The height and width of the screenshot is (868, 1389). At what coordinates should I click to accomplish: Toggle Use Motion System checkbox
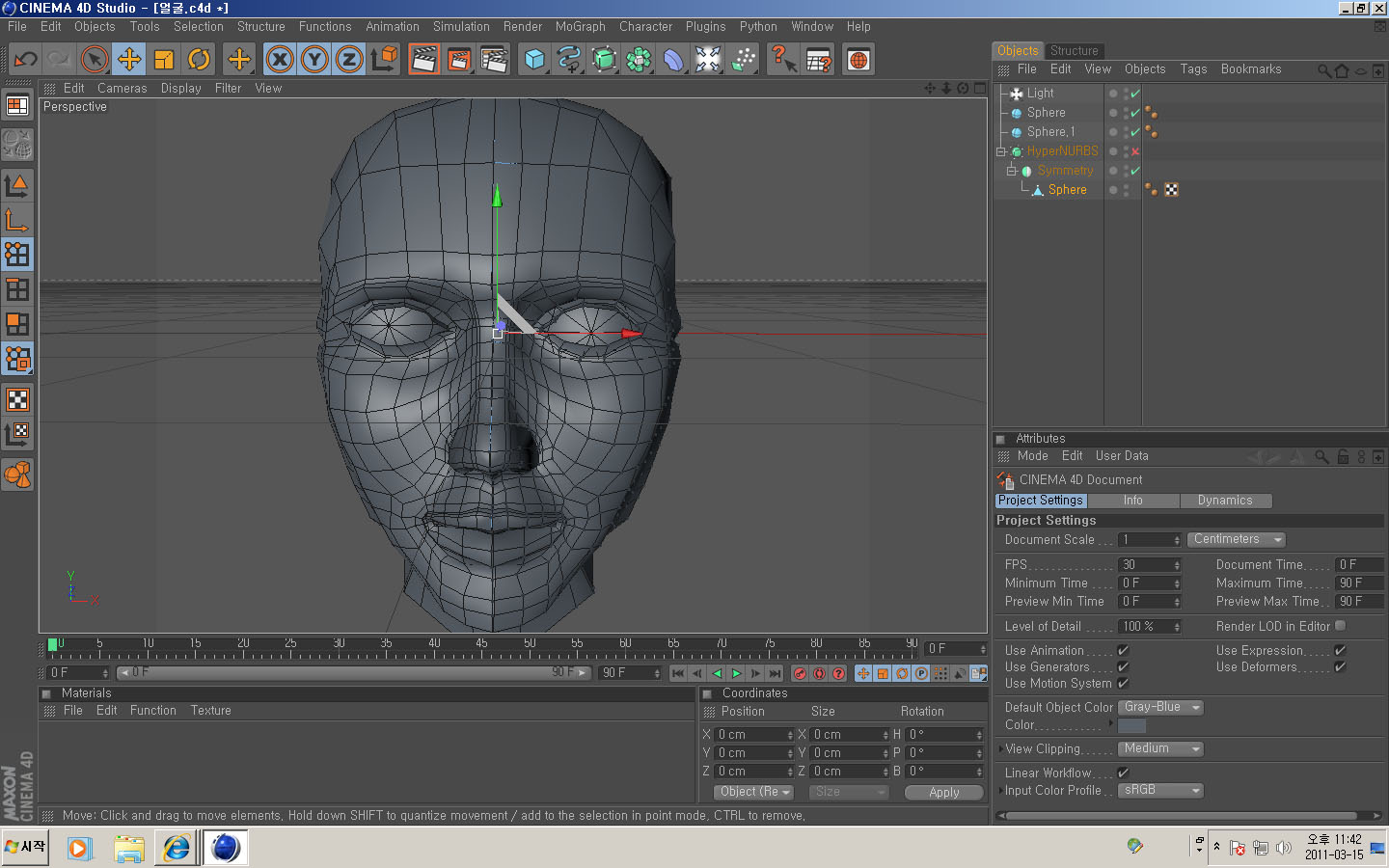[1123, 684]
